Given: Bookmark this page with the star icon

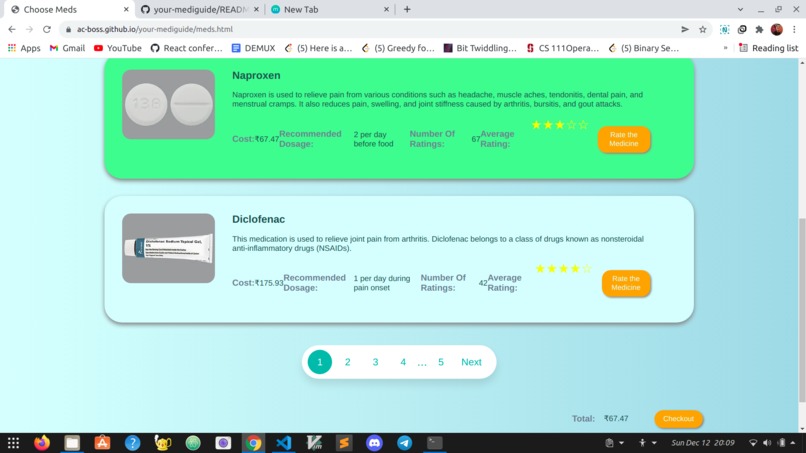Looking at the screenshot, I should 703,29.
